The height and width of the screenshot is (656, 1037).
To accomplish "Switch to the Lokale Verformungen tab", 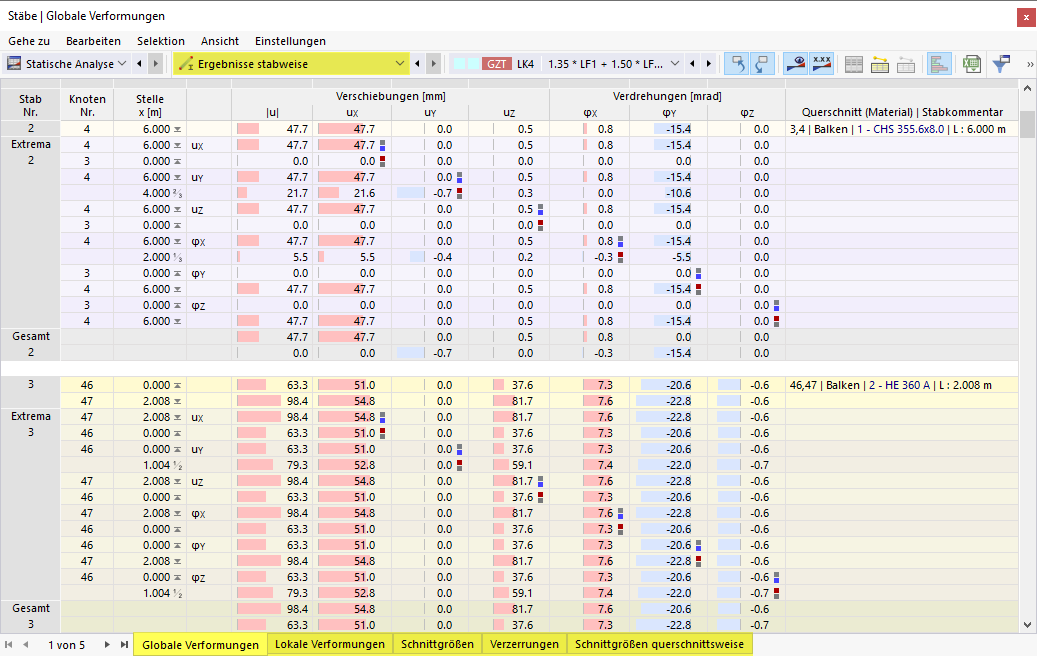I will 330,644.
